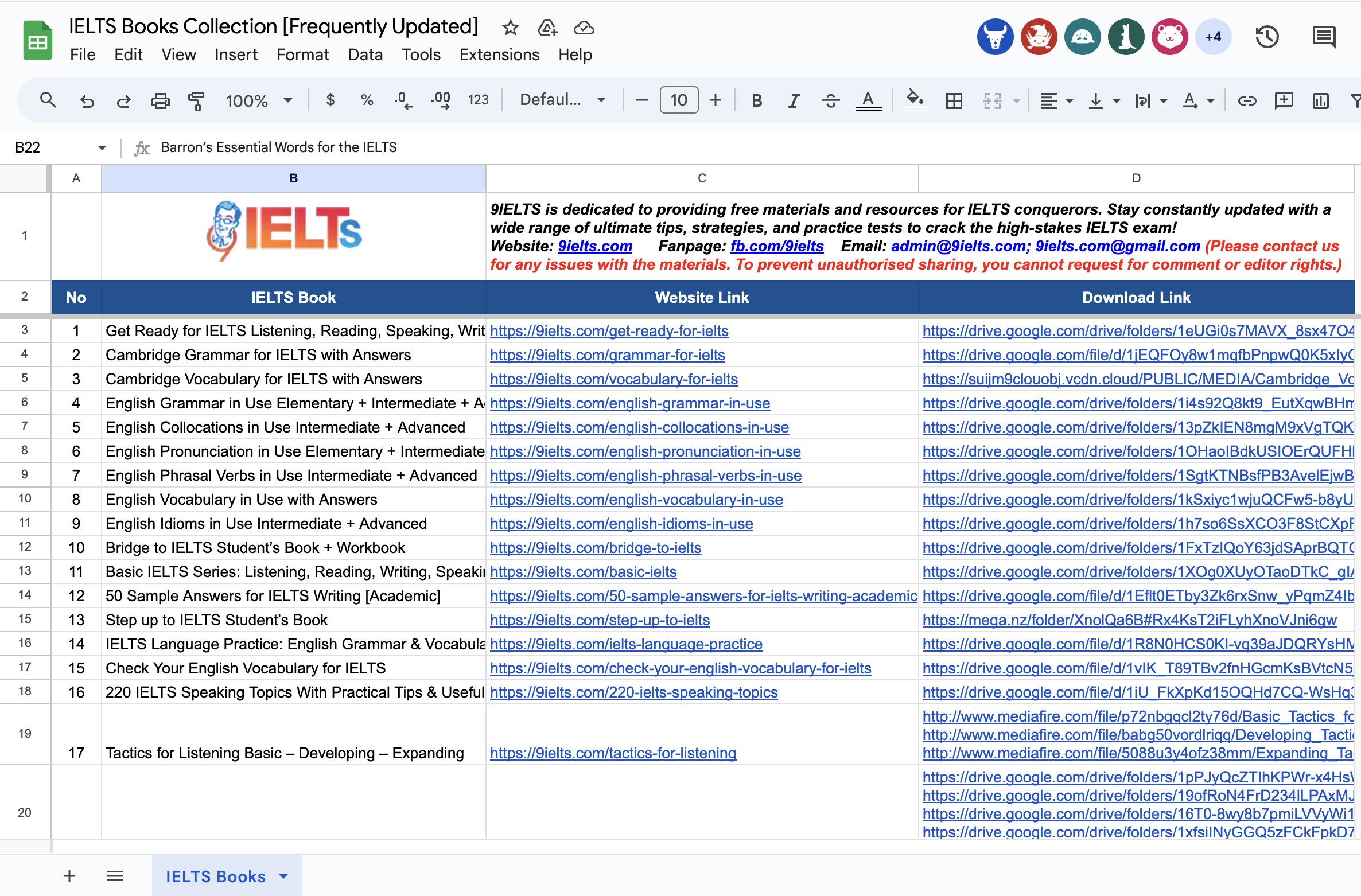Open the 123 more formats button
Screen dimensions: 1361x896
point(478,100)
